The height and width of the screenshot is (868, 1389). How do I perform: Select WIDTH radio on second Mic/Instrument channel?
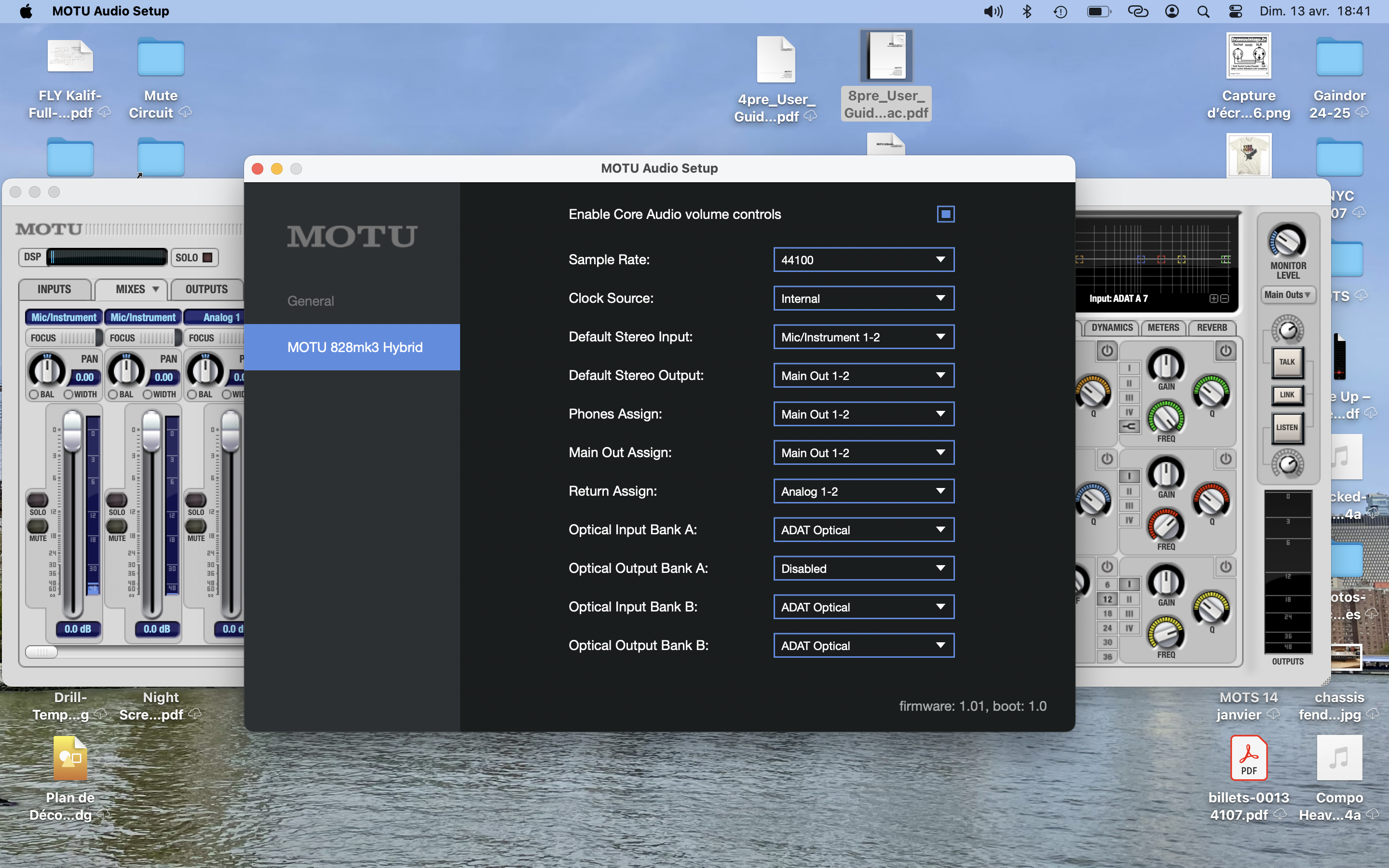point(148,394)
